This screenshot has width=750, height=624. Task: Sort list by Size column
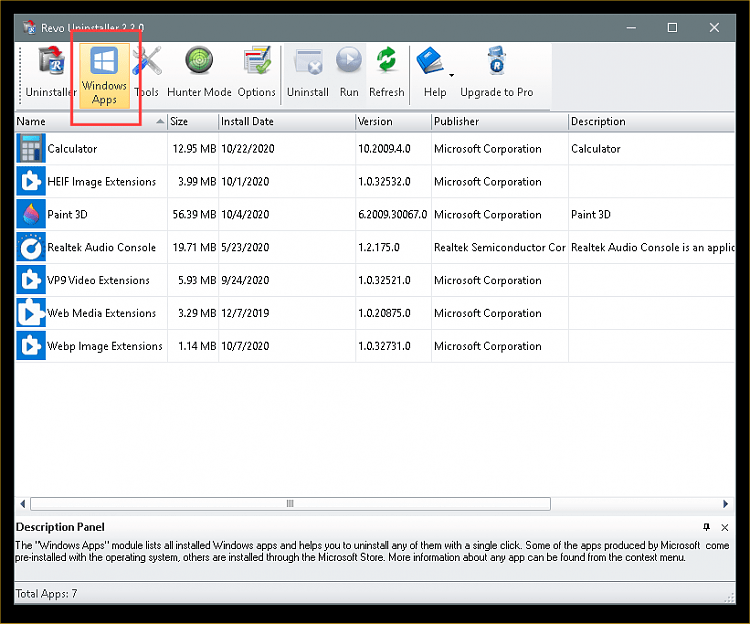(193, 121)
